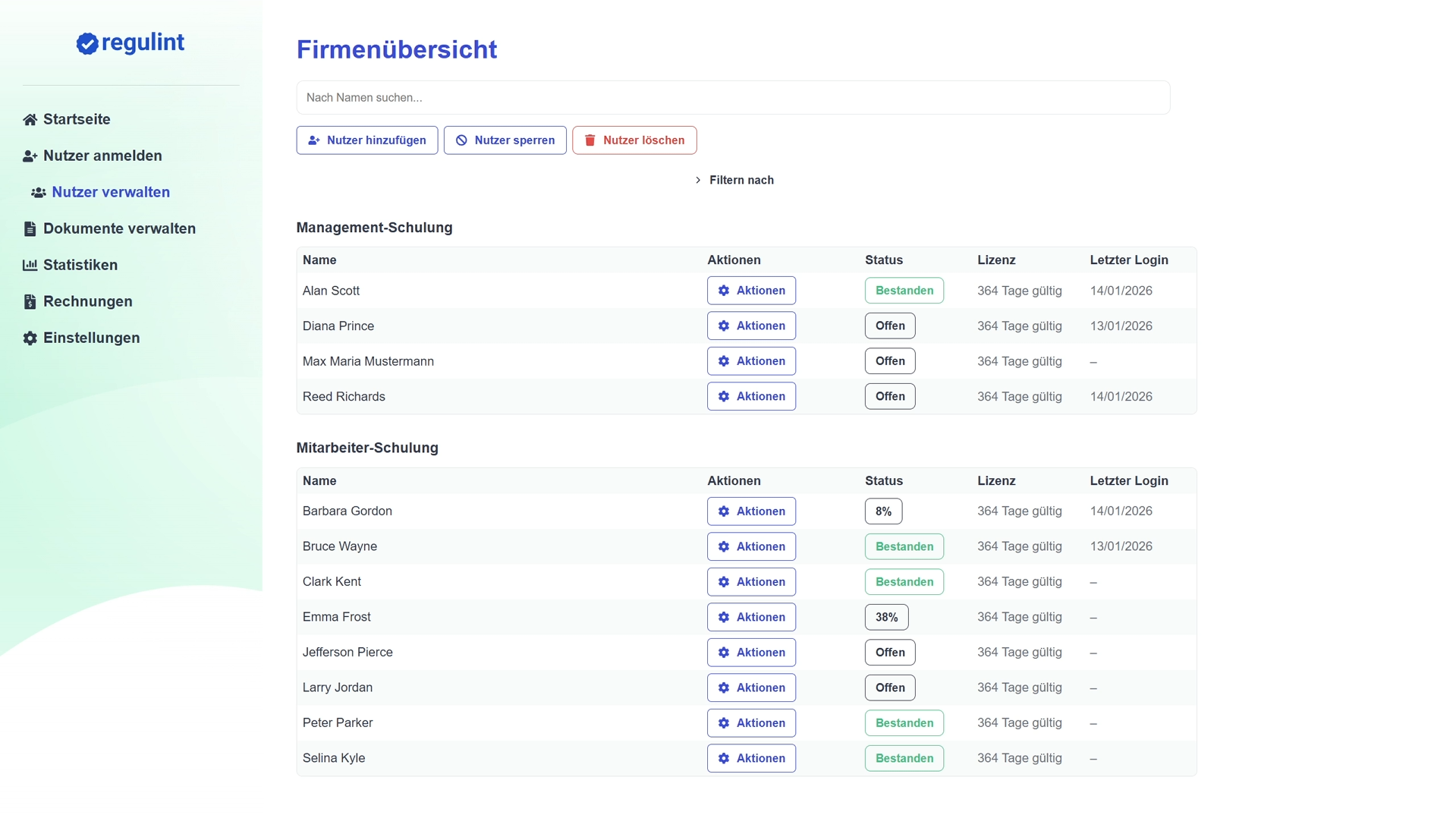Image resolution: width=1456 pixels, height=815 pixels.
Task: Click the Nach Namen suchen search field
Action: (732, 98)
